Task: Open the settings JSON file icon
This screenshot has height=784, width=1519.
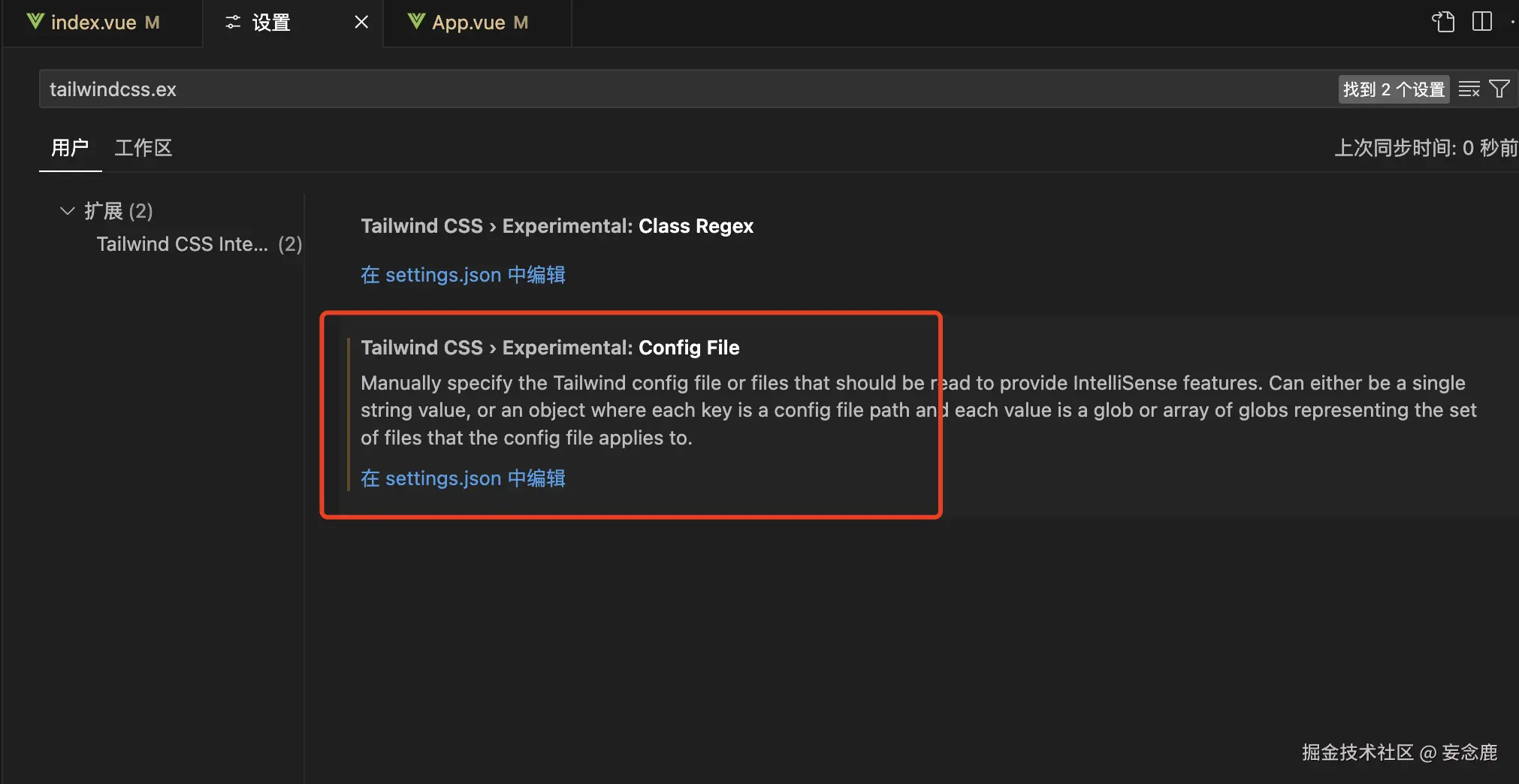Action: coord(1442,22)
